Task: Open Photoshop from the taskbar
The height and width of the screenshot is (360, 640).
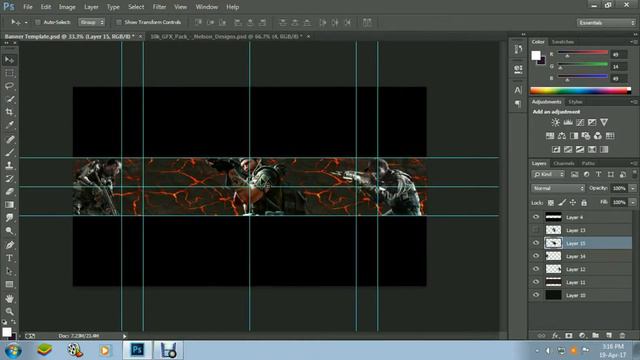Action: tap(138, 350)
